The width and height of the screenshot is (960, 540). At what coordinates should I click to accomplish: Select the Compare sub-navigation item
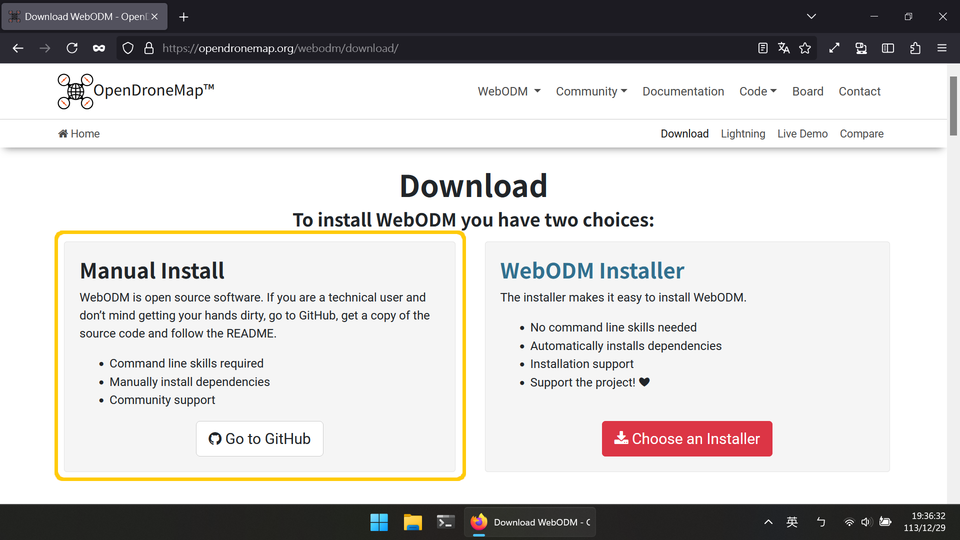861,133
